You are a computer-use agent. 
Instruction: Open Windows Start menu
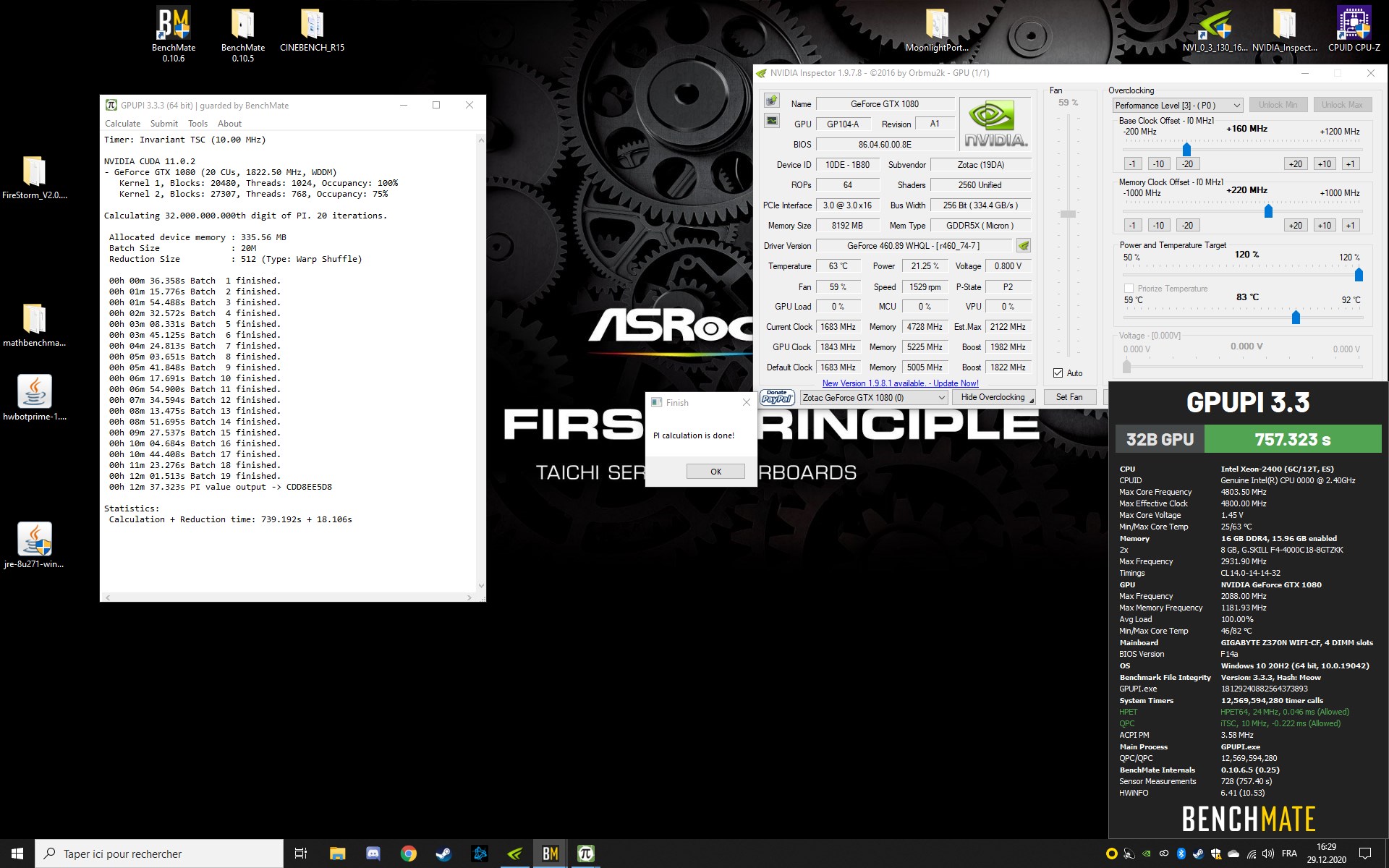tap(17, 854)
